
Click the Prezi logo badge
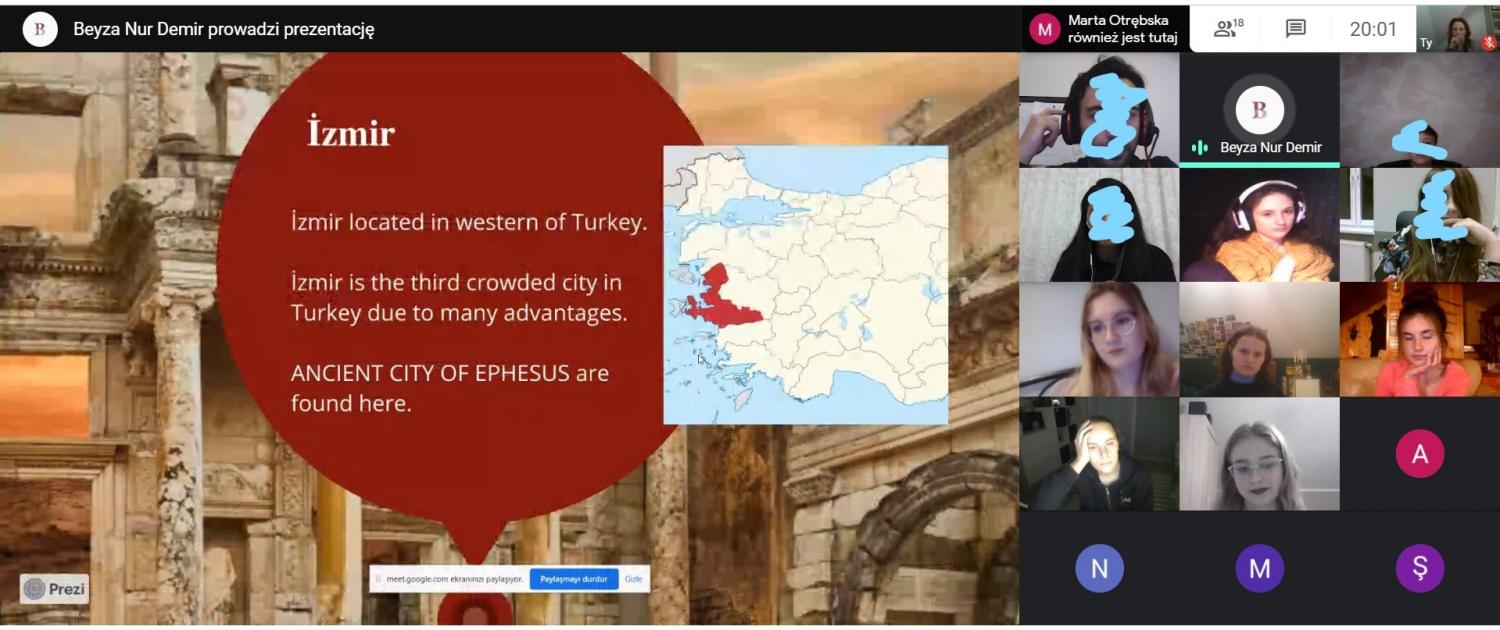click(x=55, y=589)
